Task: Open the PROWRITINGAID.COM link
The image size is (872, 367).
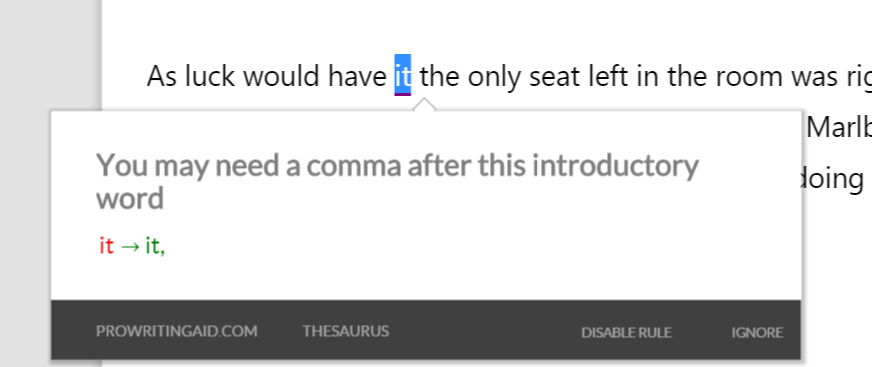Action: click(176, 331)
